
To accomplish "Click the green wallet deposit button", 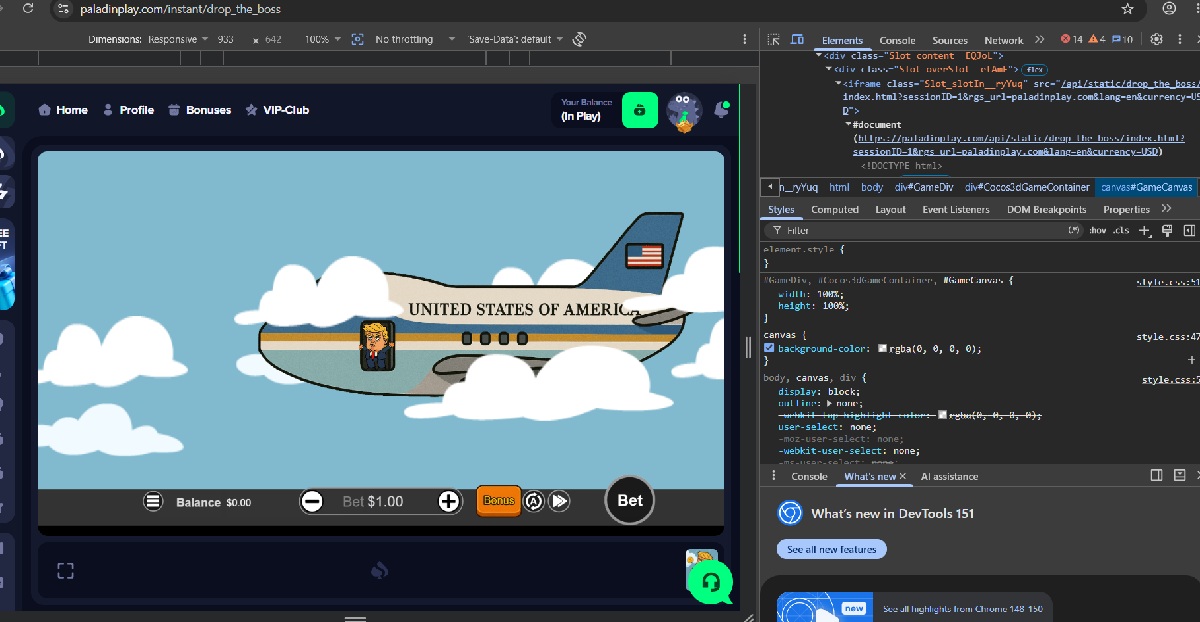I will pos(640,110).
